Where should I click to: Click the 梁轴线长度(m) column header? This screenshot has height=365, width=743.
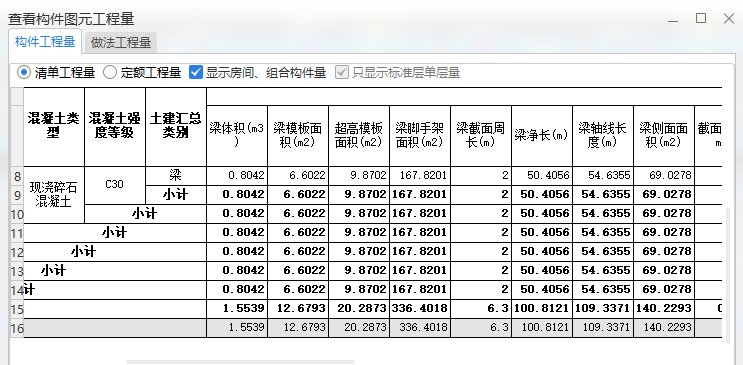click(603, 136)
